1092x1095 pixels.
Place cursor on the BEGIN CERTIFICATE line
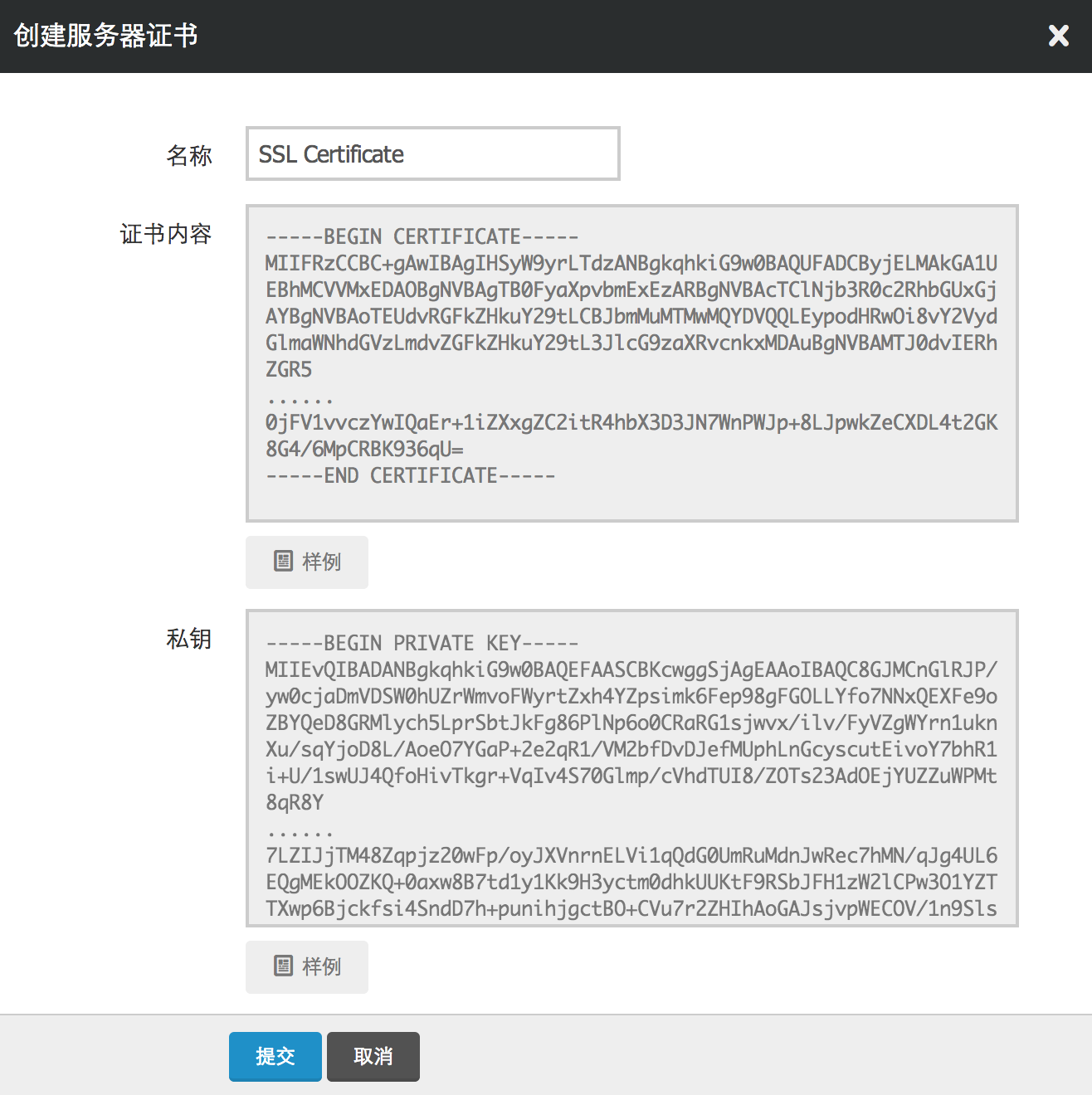tap(422, 237)
